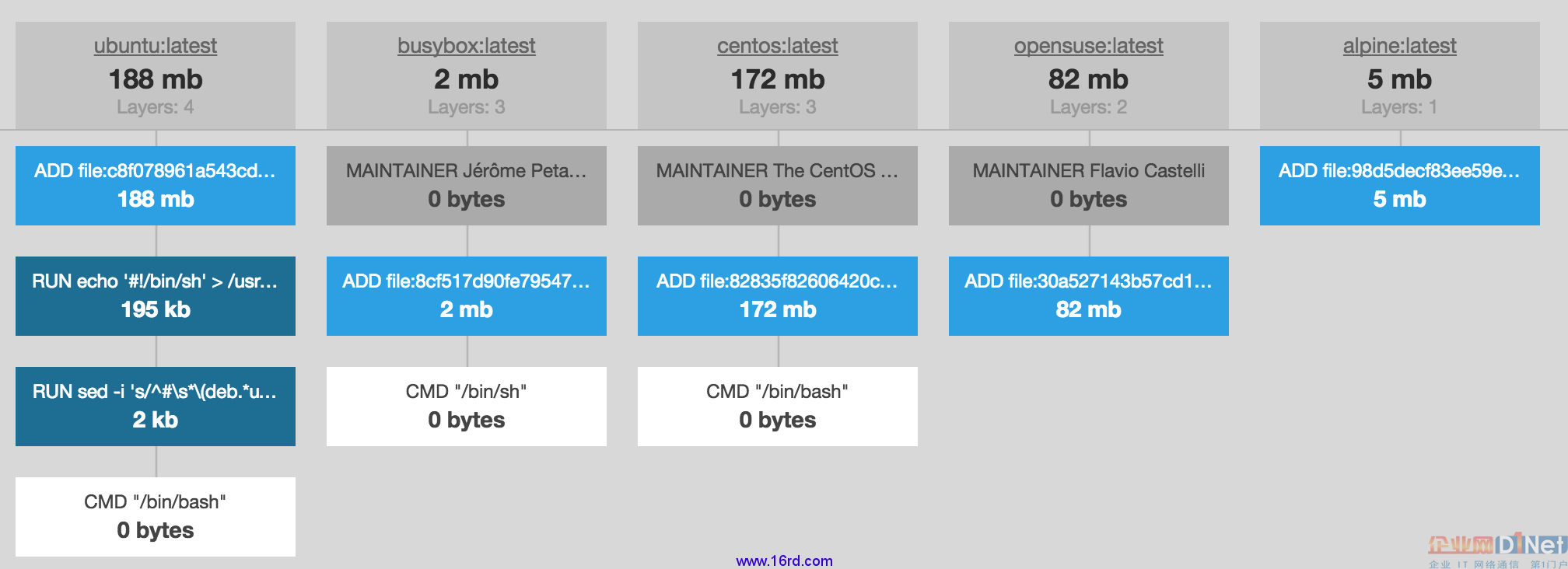The width and height of the screenshot is (1568, 569).
Task: Select centos's CMD "/bin/bash" layer block
Action: 778,407
